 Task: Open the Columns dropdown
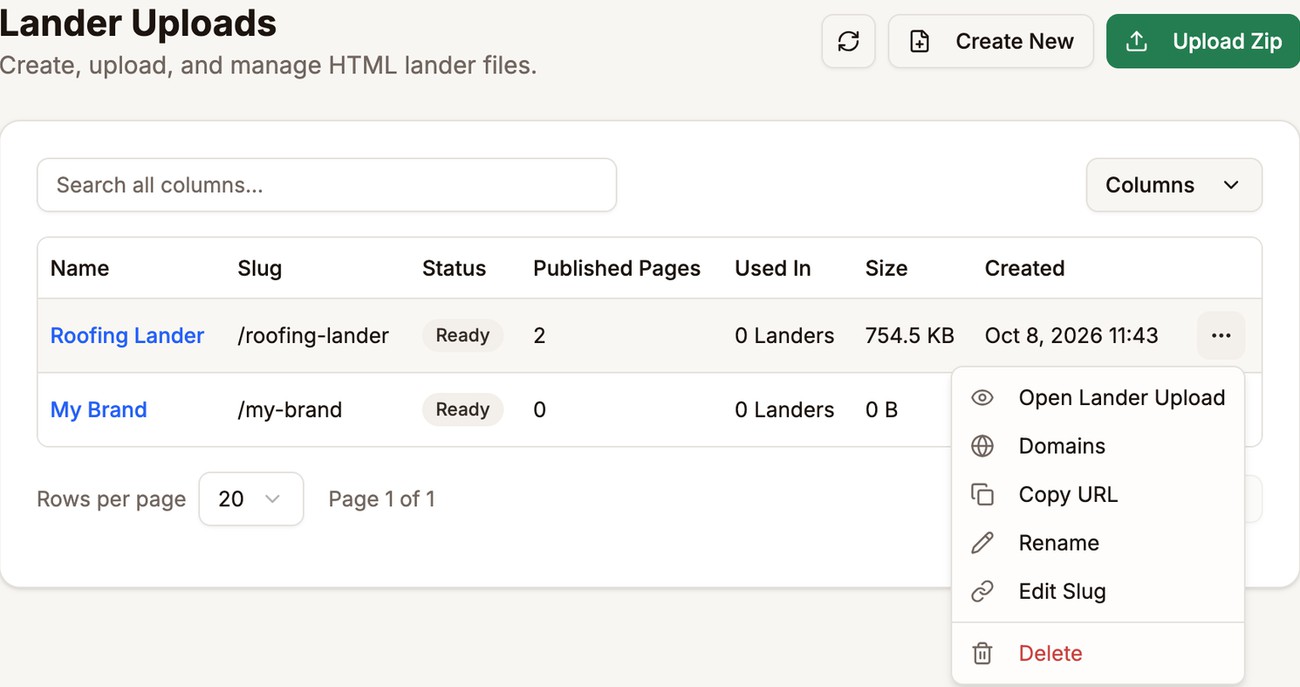[x=1174, y=185]
